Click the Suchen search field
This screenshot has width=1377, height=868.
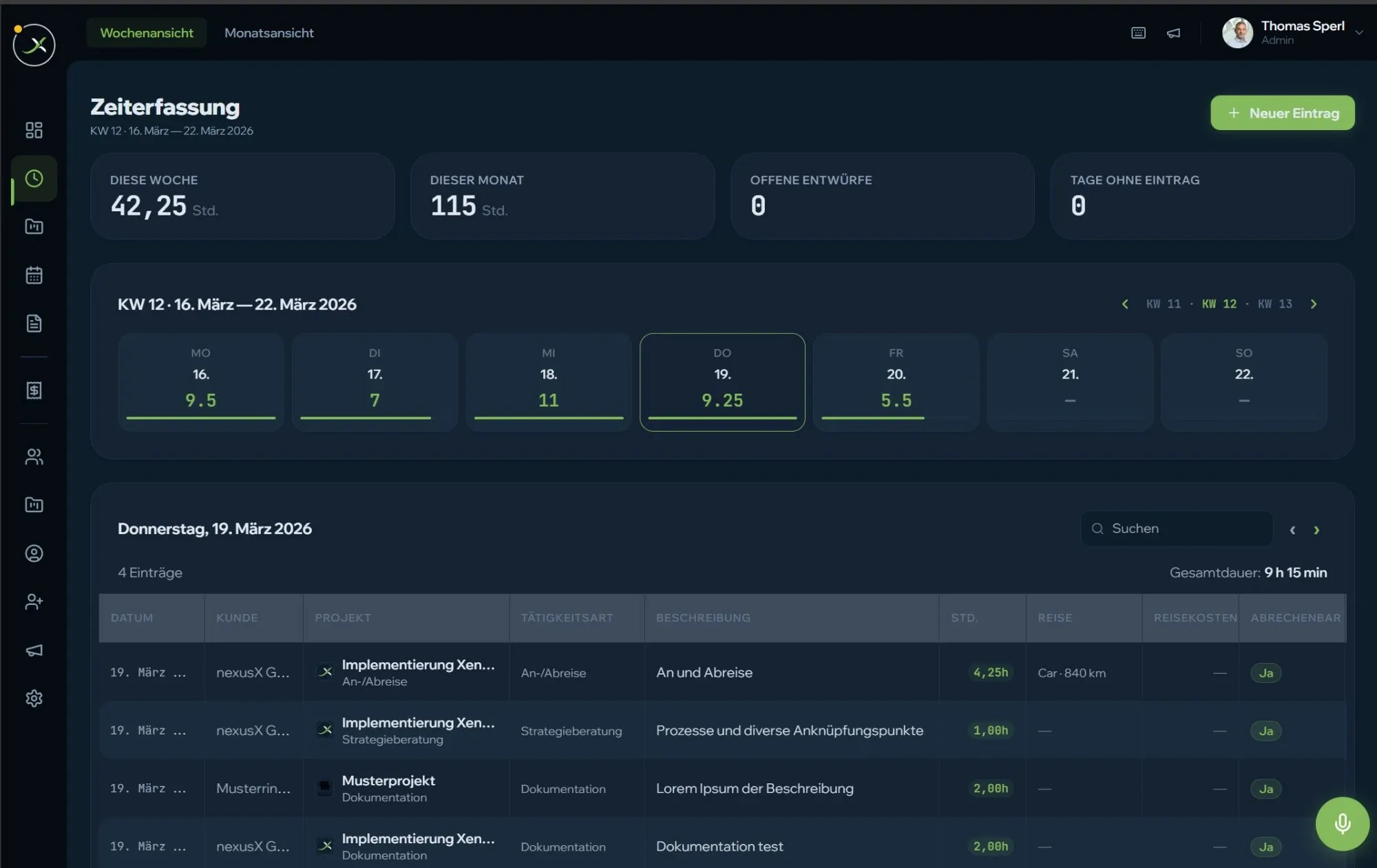1177,528
